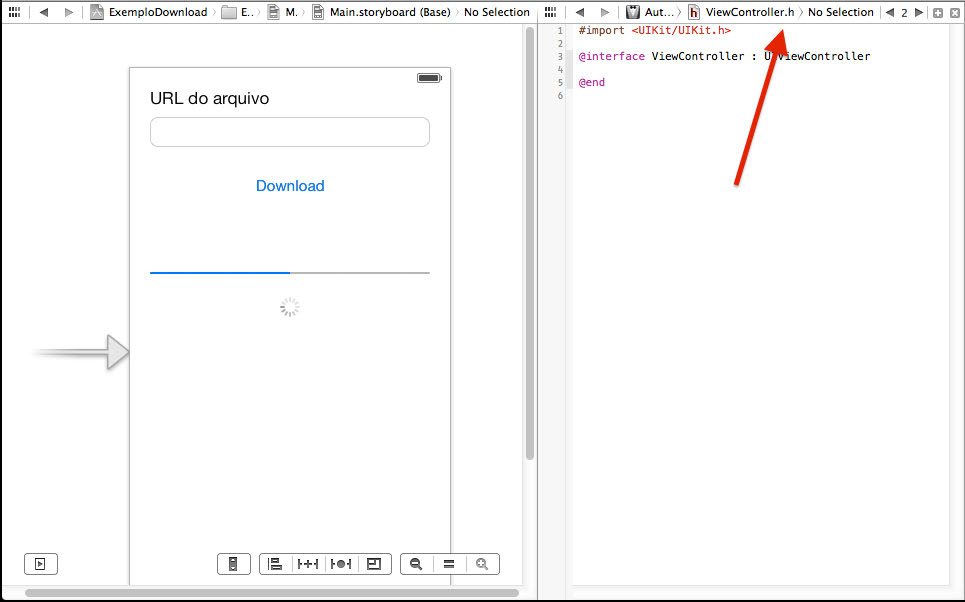Toggle the form factor size button

(x=233, y=564)
